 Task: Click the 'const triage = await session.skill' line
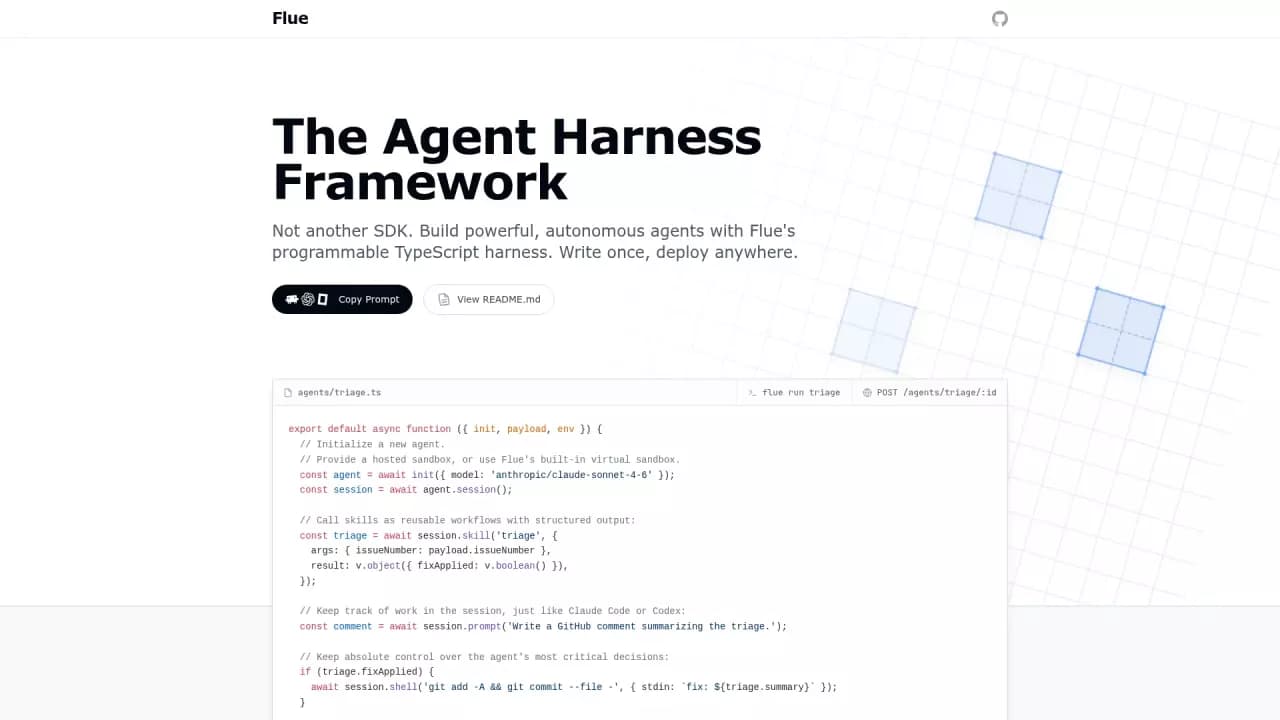428,536
